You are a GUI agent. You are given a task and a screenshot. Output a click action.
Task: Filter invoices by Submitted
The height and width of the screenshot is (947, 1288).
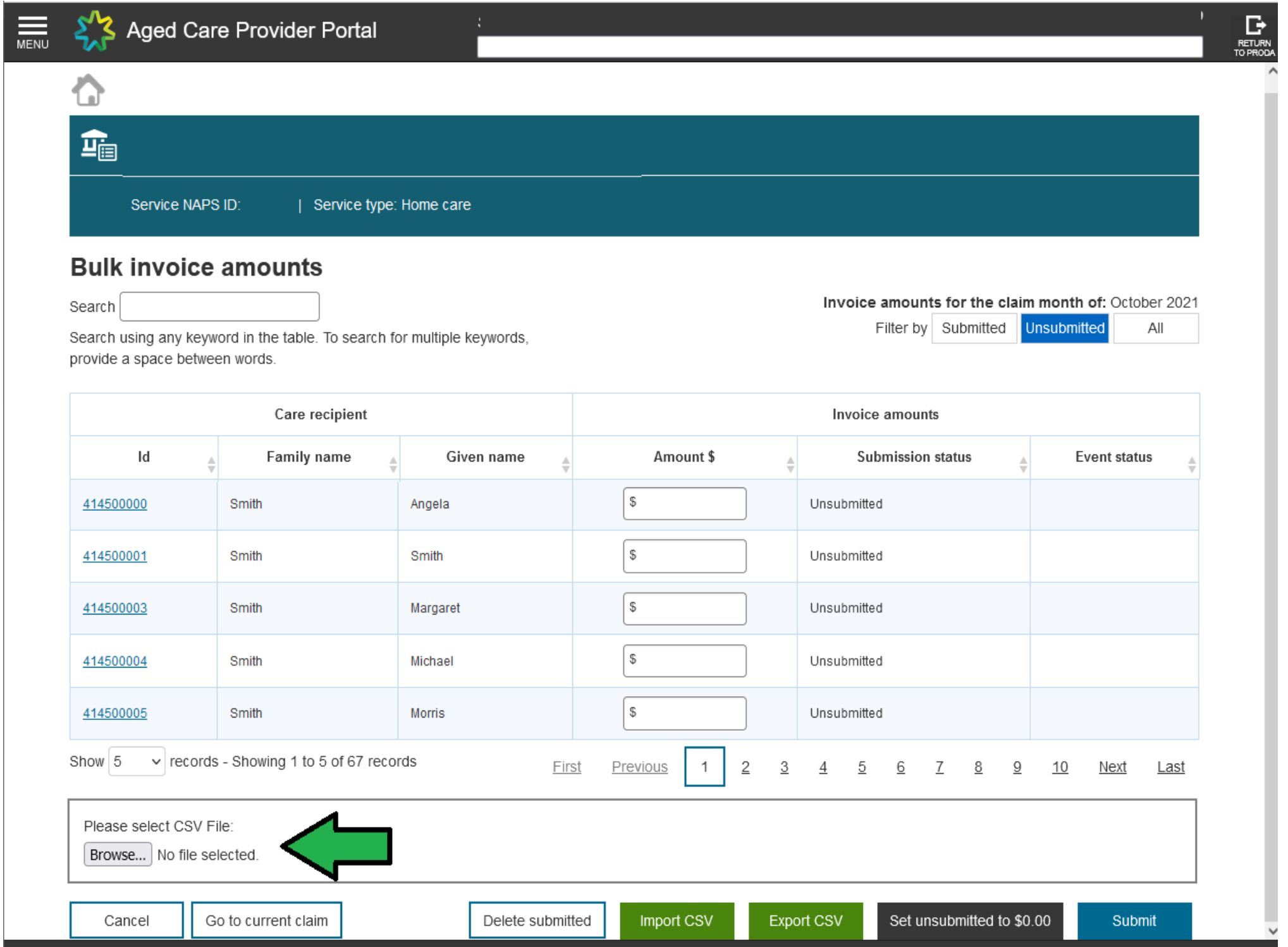(x=974, y=328)
